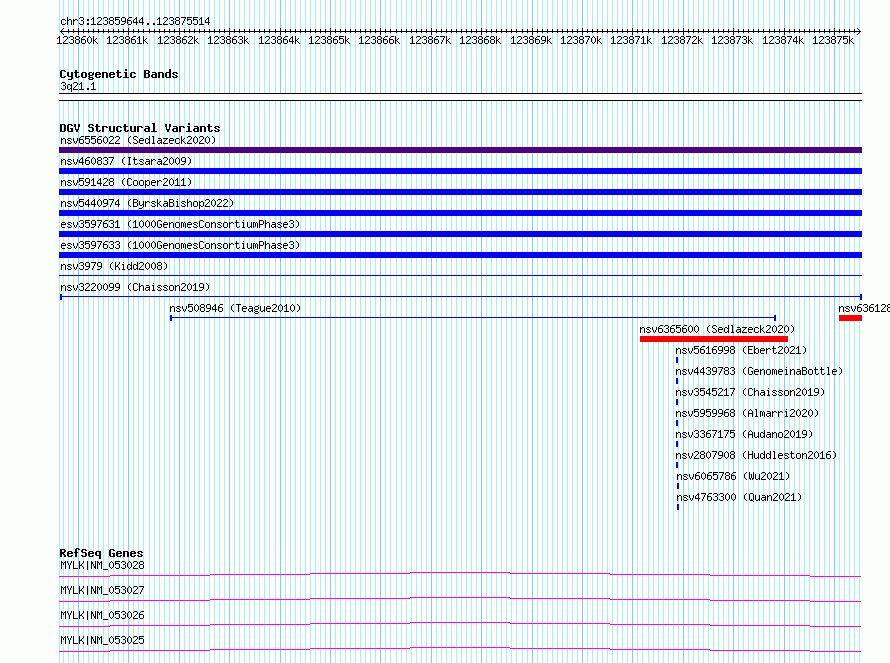This screenshot has width=890, height=663.
Task: Pick the 123863k scale label
Action: [x=228, y=40]
